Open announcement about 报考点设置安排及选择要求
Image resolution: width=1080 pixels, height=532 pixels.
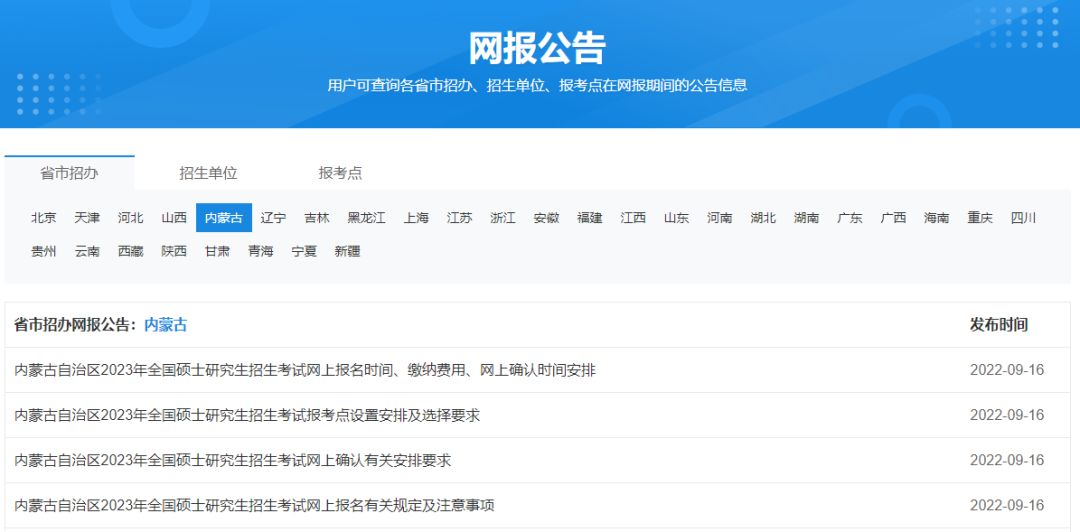(x=247, y=415)
